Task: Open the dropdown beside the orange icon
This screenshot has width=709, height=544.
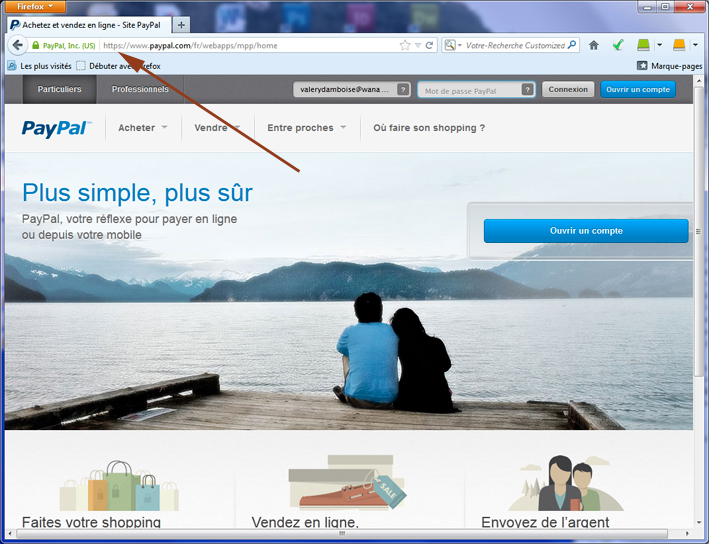Action: pos(695,45)
